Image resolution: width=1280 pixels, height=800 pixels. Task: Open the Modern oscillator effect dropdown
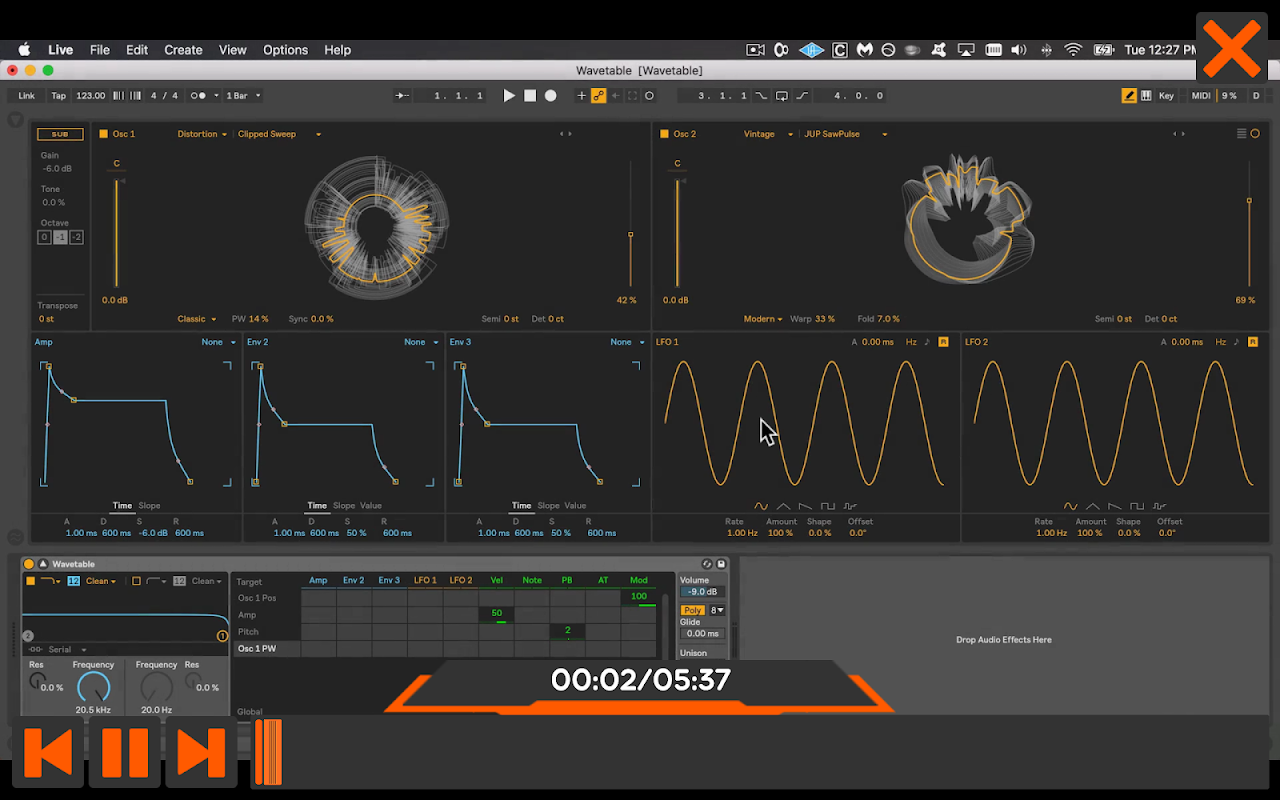click(763, 319)
